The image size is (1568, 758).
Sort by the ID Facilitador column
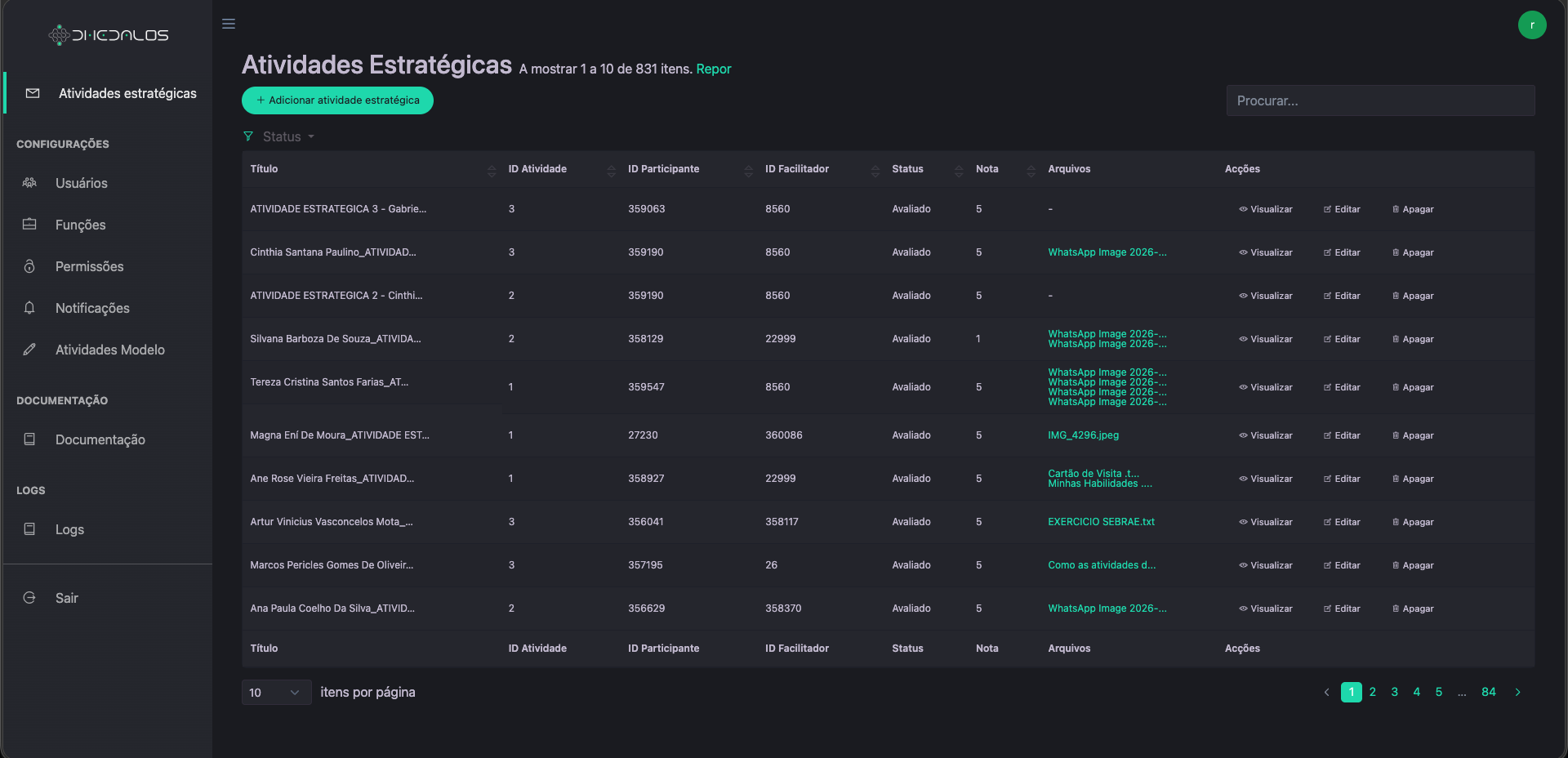point(875,170)
